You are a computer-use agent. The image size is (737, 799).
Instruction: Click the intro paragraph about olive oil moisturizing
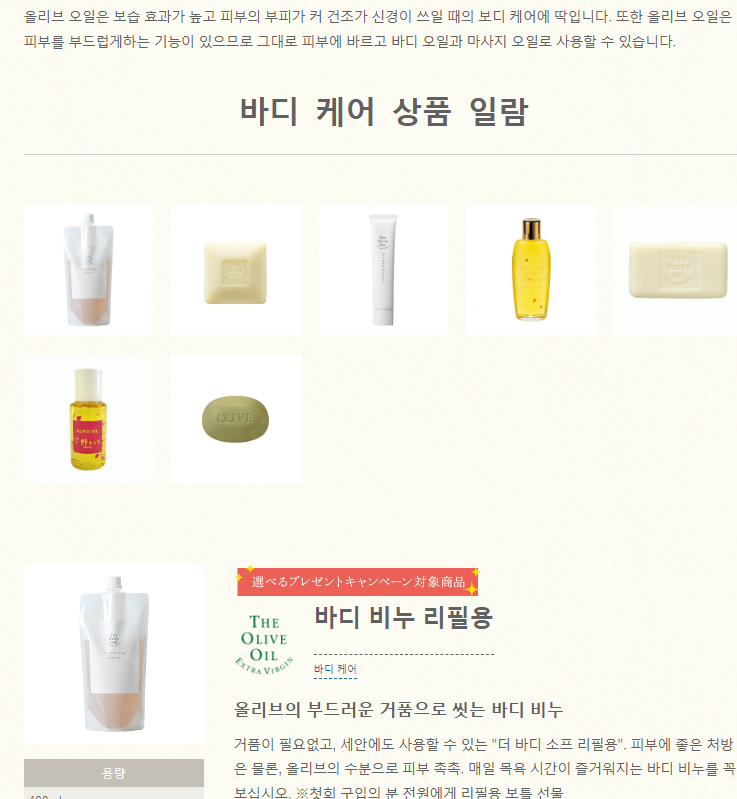[x=378, y=29]
